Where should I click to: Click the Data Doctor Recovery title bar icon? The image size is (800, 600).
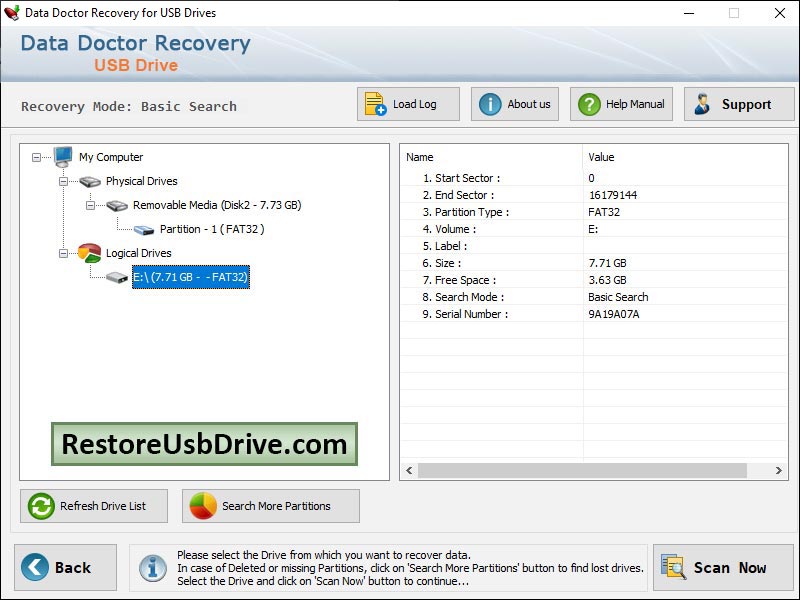coord(13,13)
